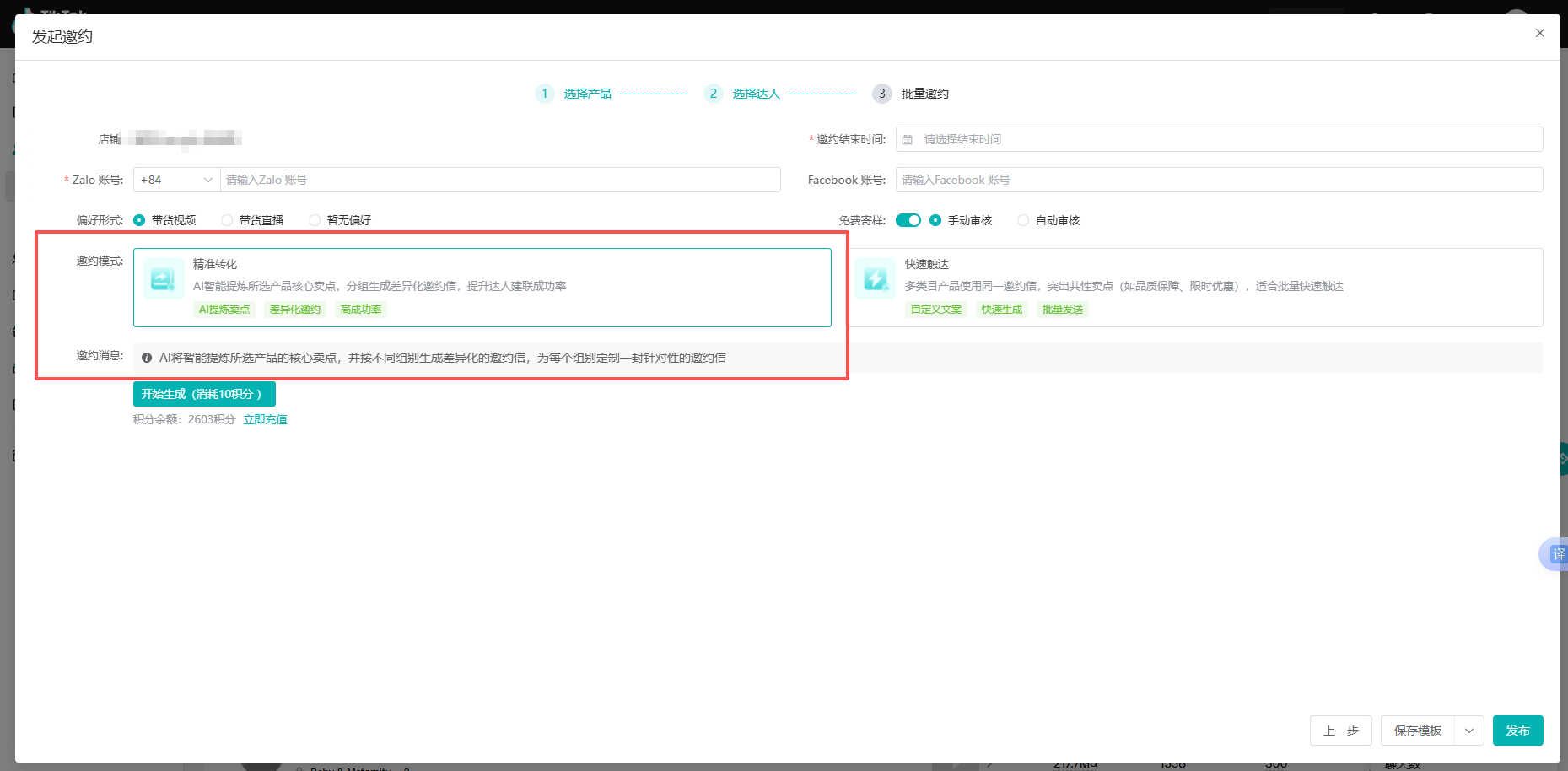Click the info icon beside 邀约消息 text

pyautogui.click(x=146, y=357)
